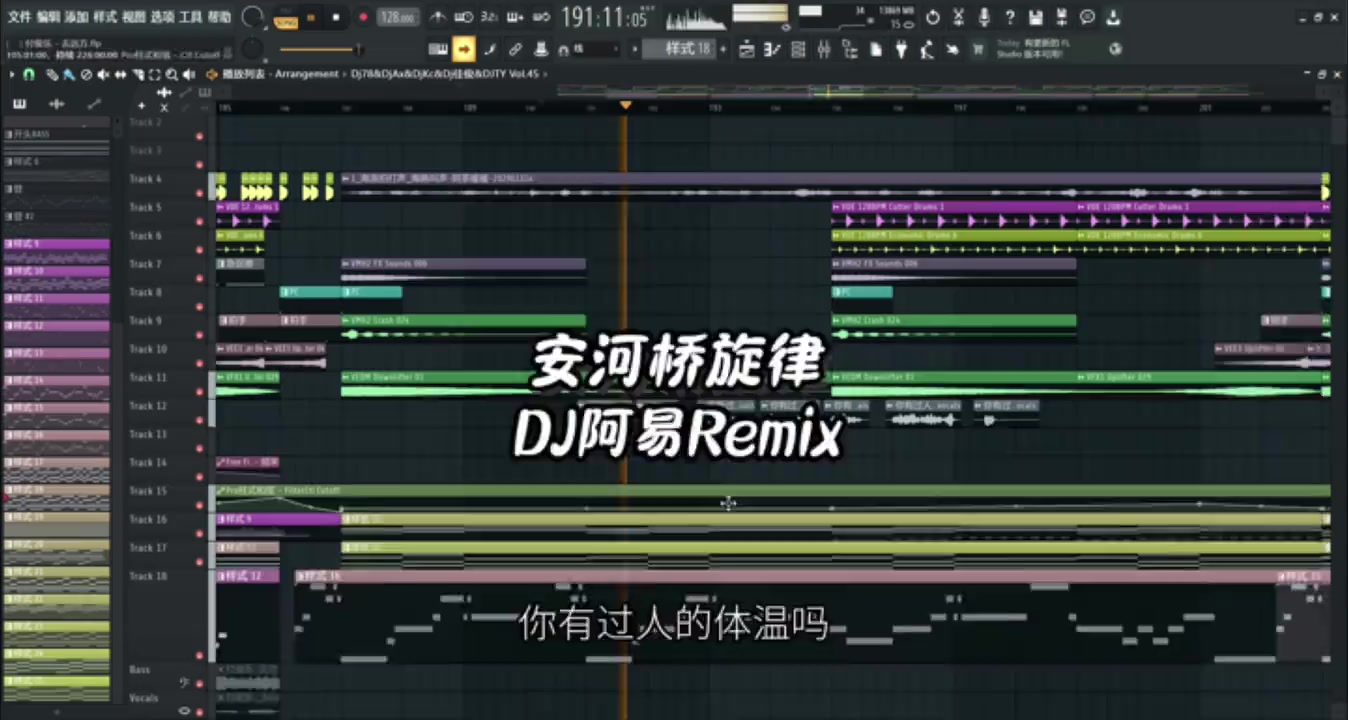Image resolution: width=1348 pixels, height=720 pixels.
Task: Click the master pitch knob
Action: (252, 49)
